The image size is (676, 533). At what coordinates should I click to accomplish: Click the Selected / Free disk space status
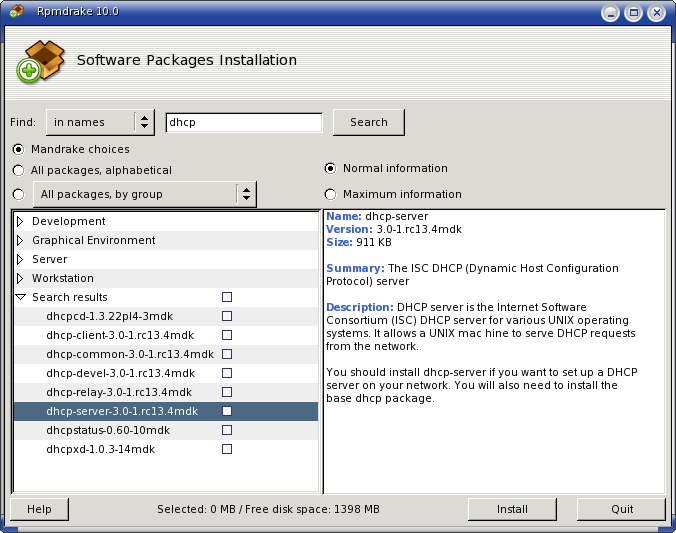[x=268, y=509]
